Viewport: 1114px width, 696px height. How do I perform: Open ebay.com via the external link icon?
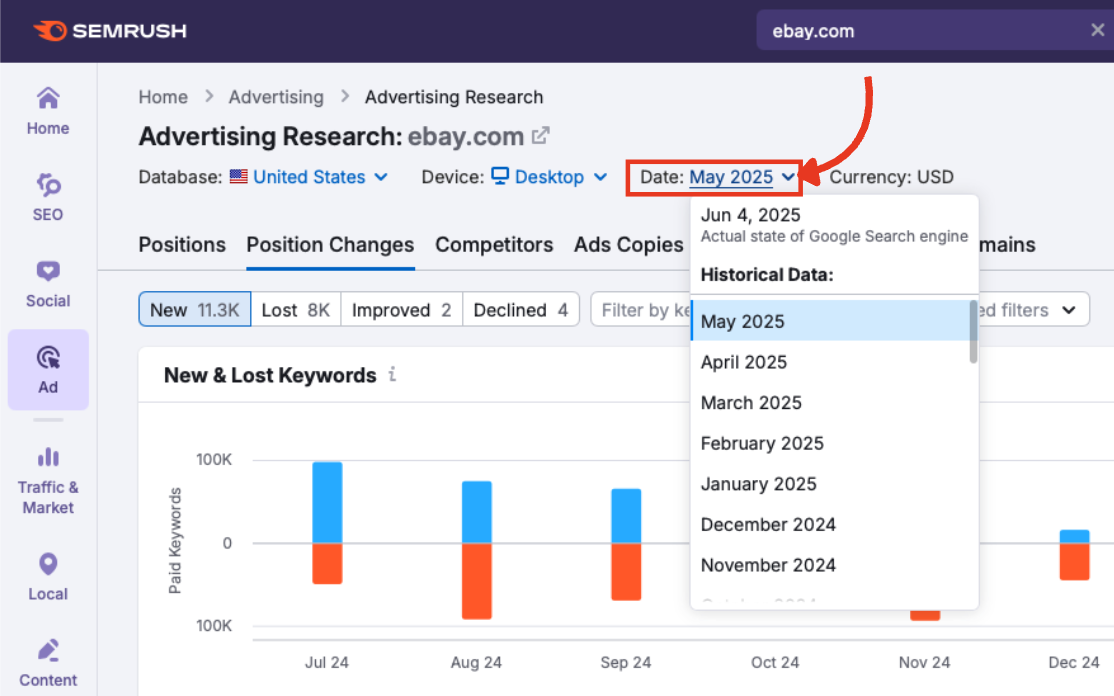[x=541, y=134]
